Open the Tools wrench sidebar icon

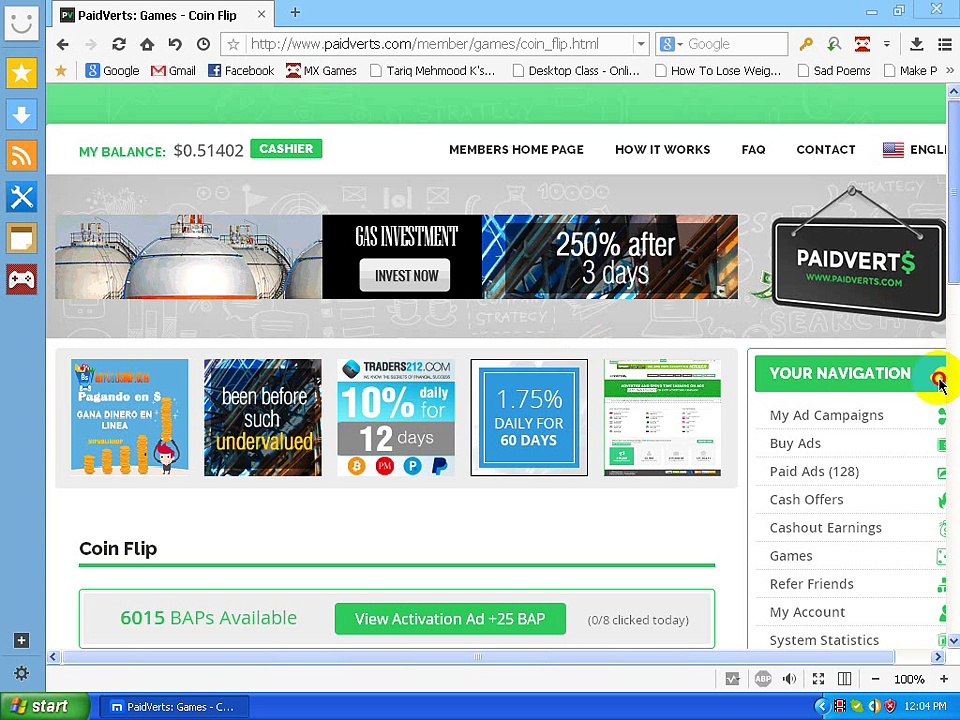pyautogui.click(x=21, y=197)
